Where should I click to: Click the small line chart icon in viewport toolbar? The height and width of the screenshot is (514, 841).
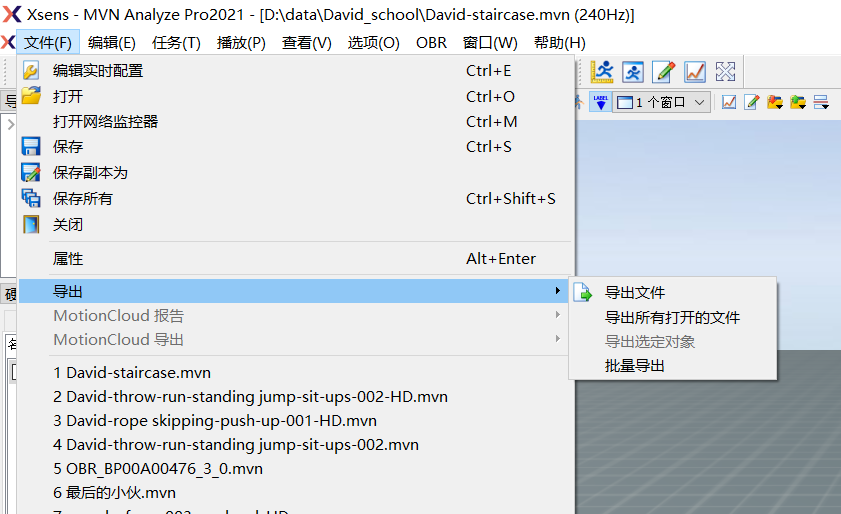[x=730, y=102]
